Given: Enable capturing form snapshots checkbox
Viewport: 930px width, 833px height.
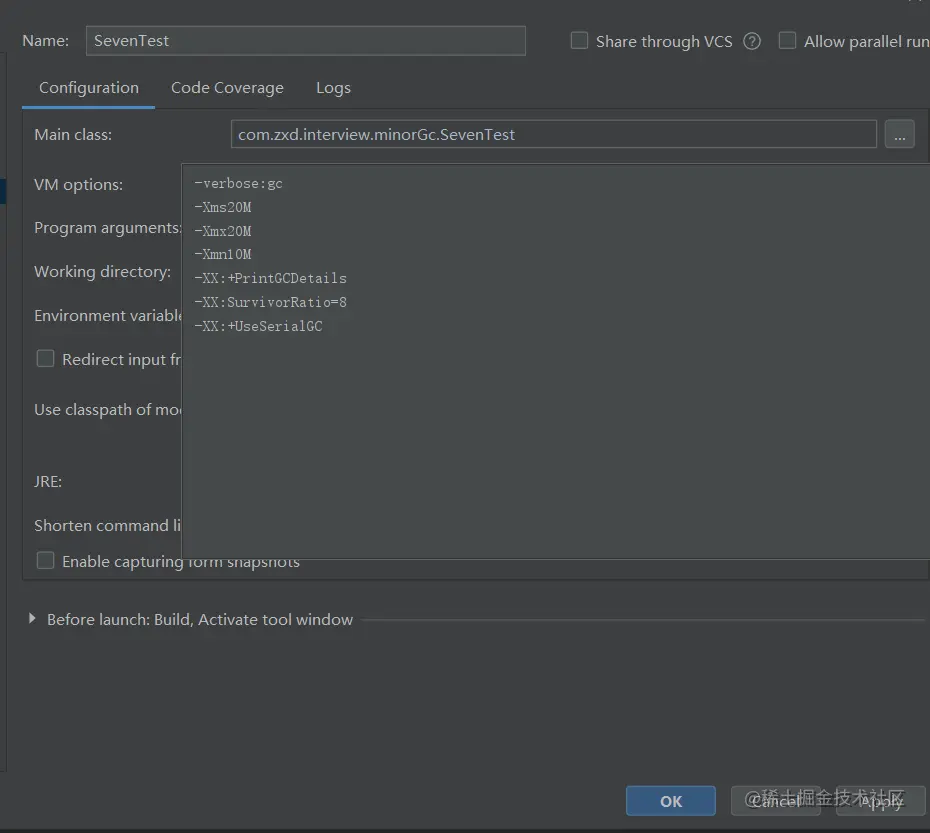Looking at the screenshot, I should tap(46, 560).
